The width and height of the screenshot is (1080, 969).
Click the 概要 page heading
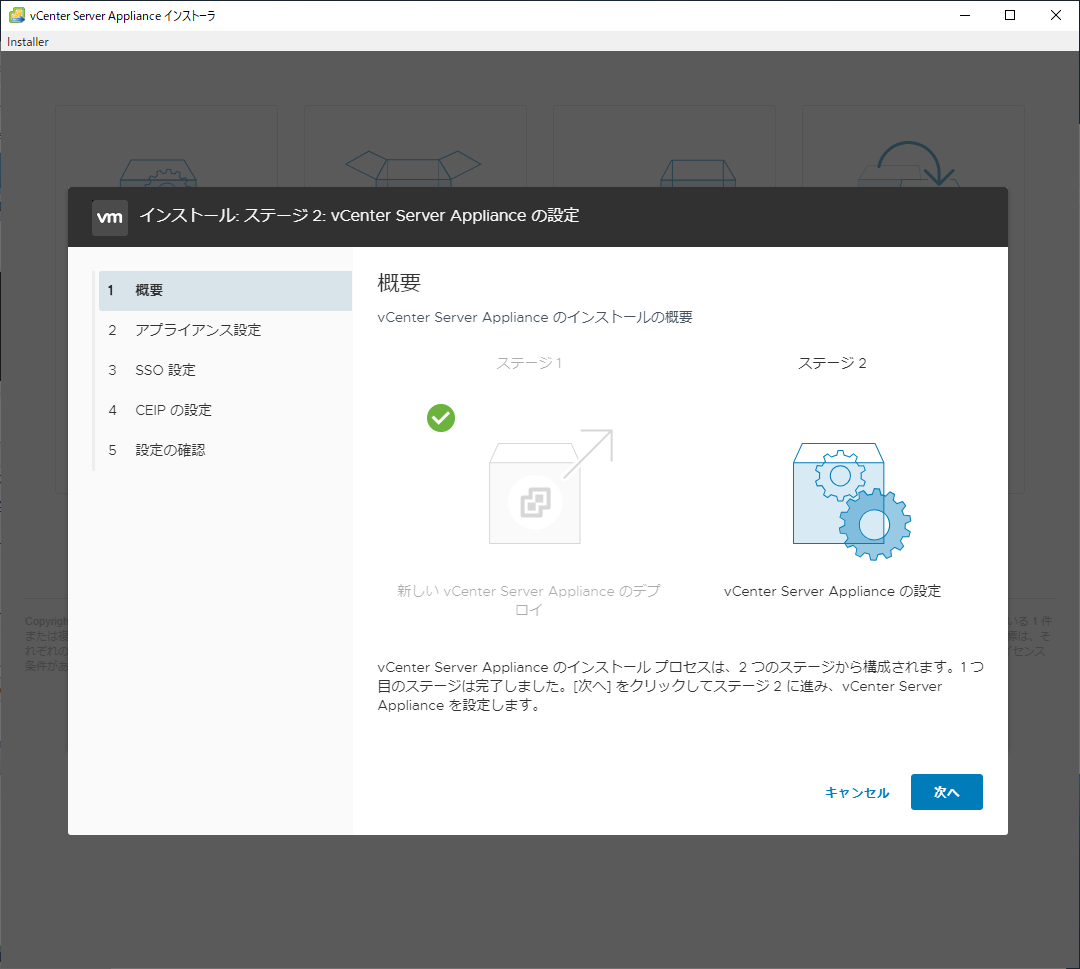click(x=399, y=282)
